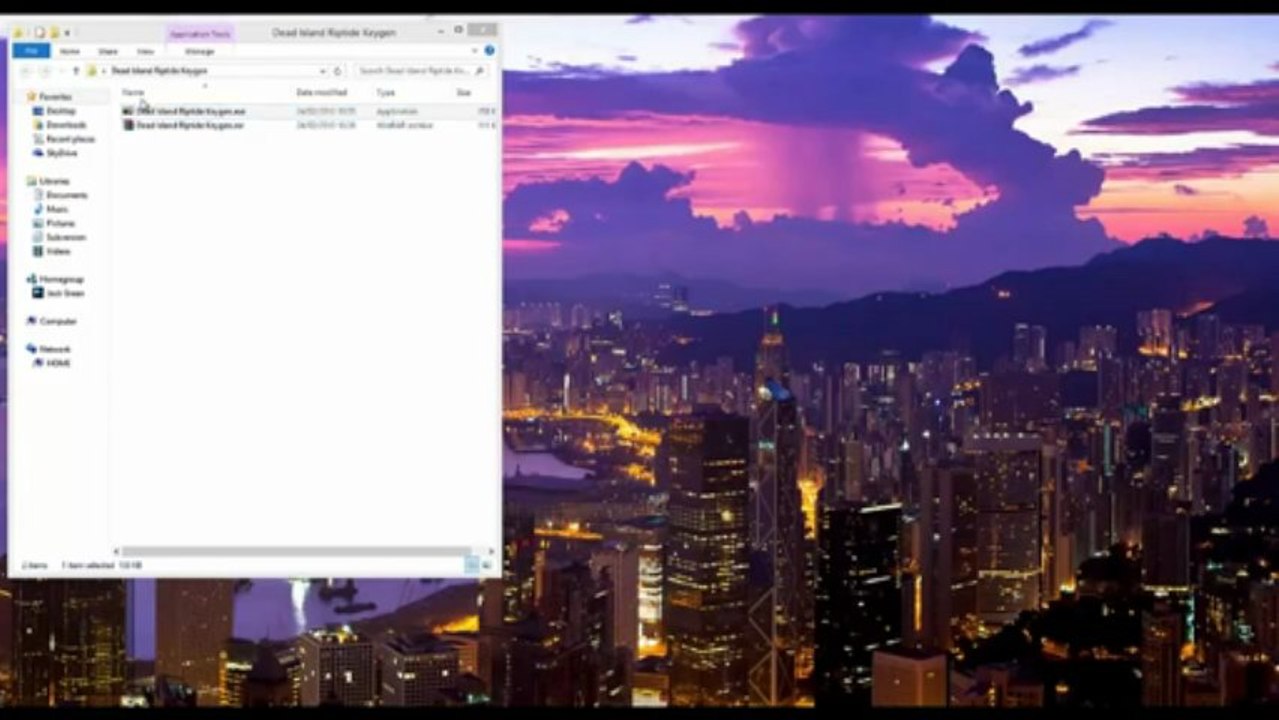Open Downloads under Favorites
This screenshot has width=1279, height=720.
[66, 125]
